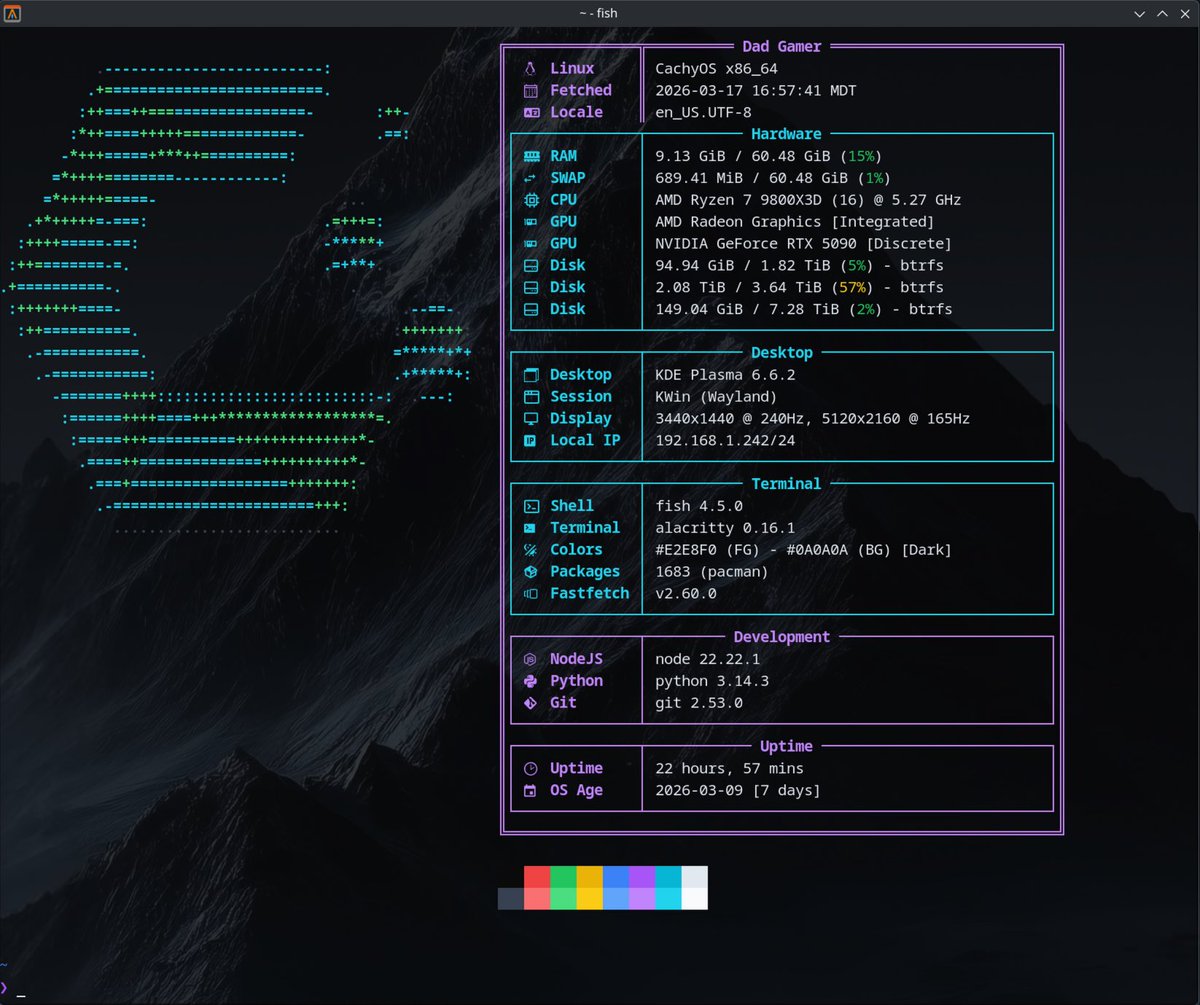Viewport: 1200px width, 1005px height.
Task: Click the Disk icon on the 3.64 TiB row
Action: pyautogui.click(x=531, y=288)
